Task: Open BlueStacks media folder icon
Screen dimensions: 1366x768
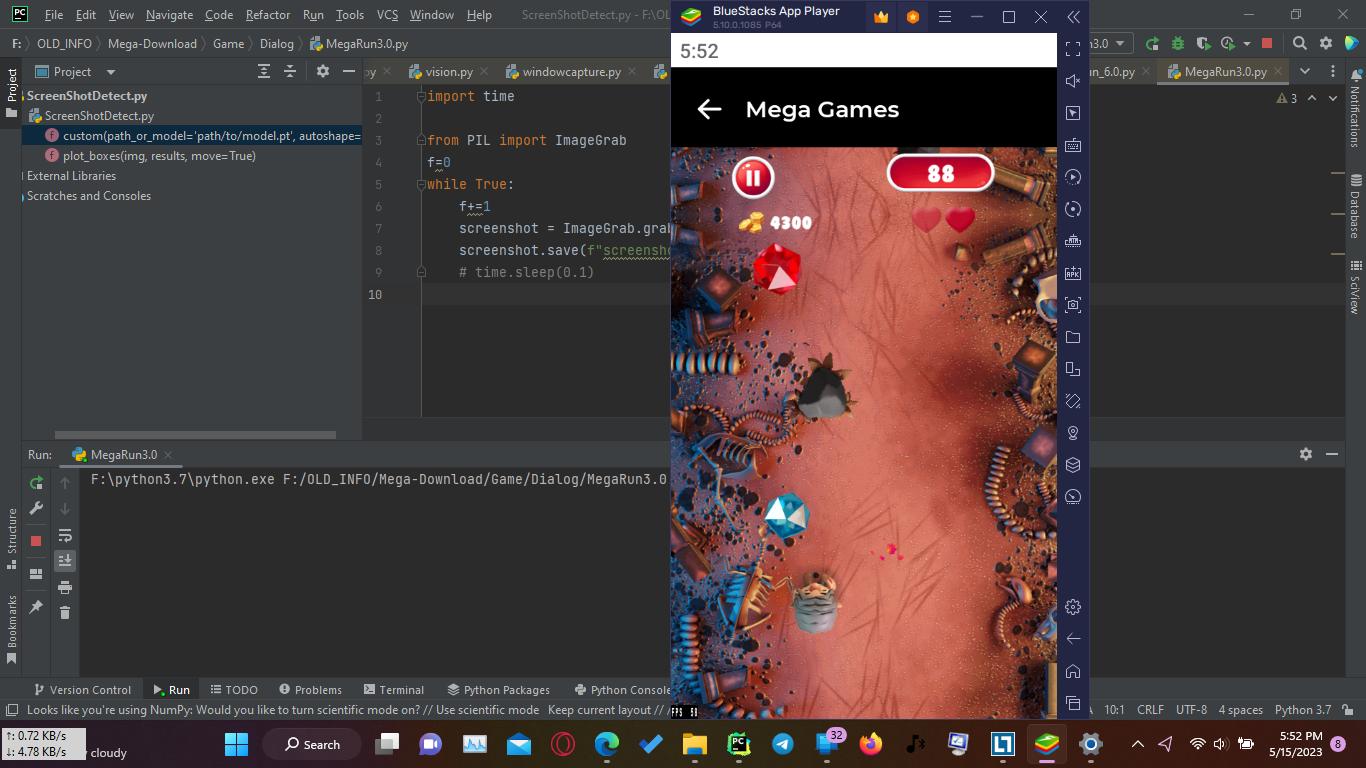Action: point(1073,337)
